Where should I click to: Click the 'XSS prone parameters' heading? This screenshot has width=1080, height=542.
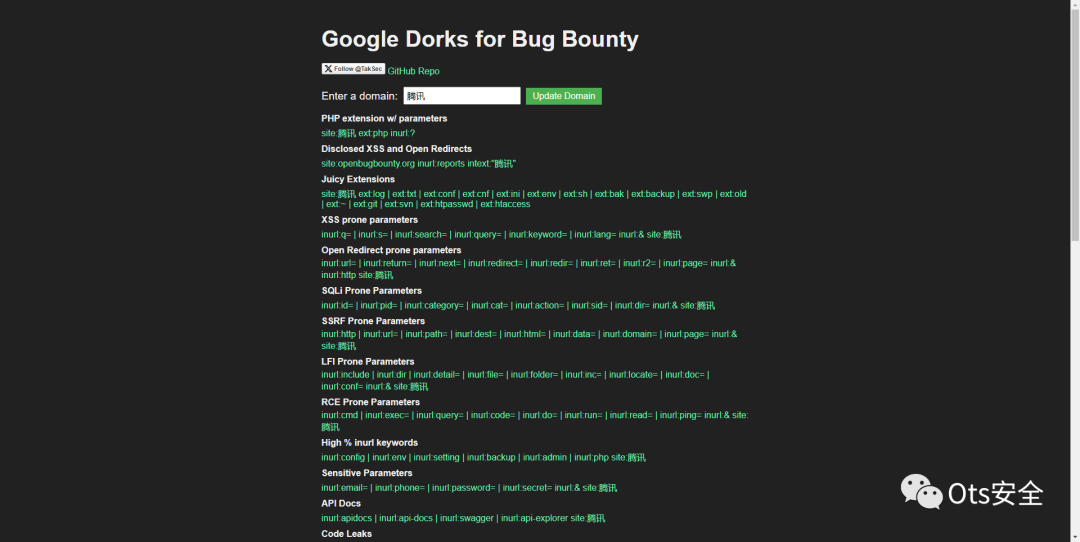(x=369, y=220)
